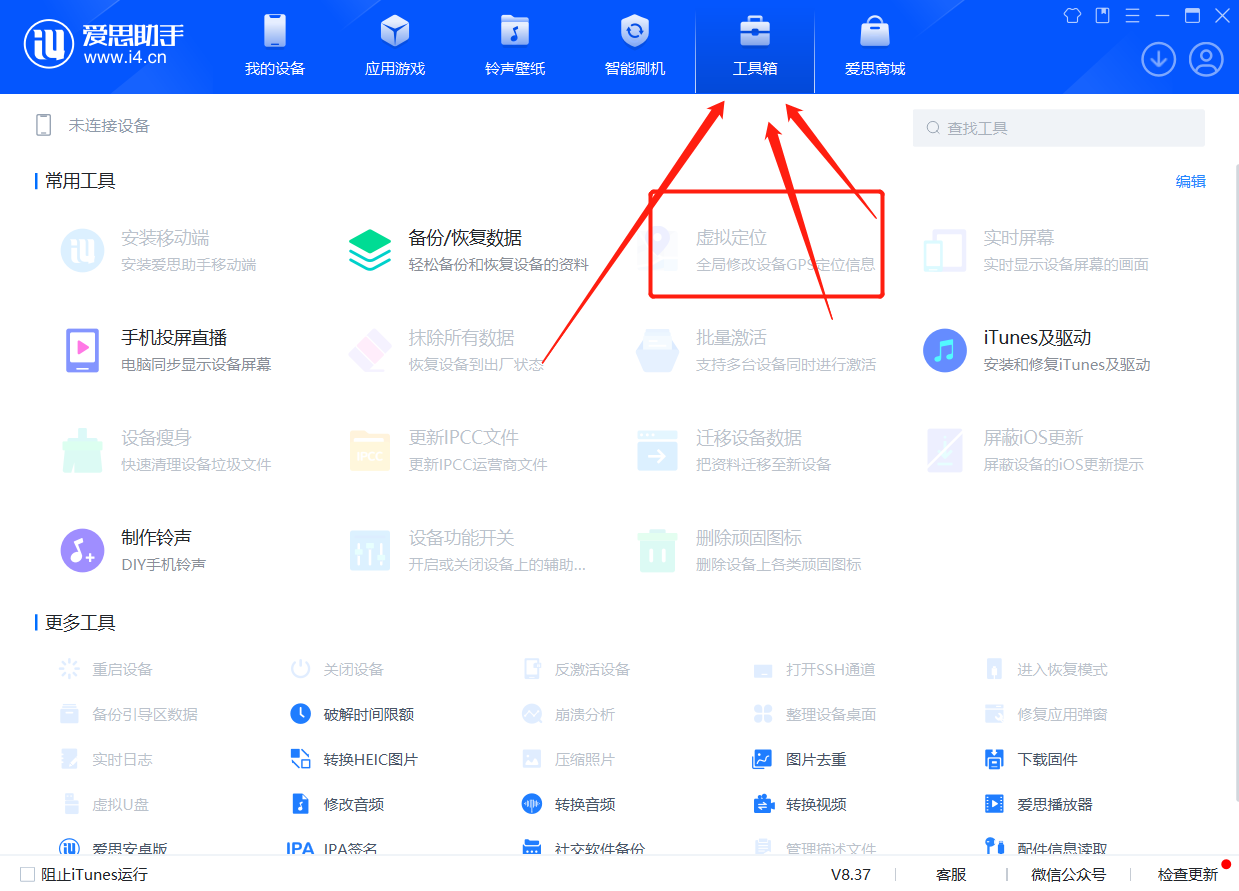Open the download manager arrow icon
The width and height of the screenshot is (1239, 891).
1158,59
